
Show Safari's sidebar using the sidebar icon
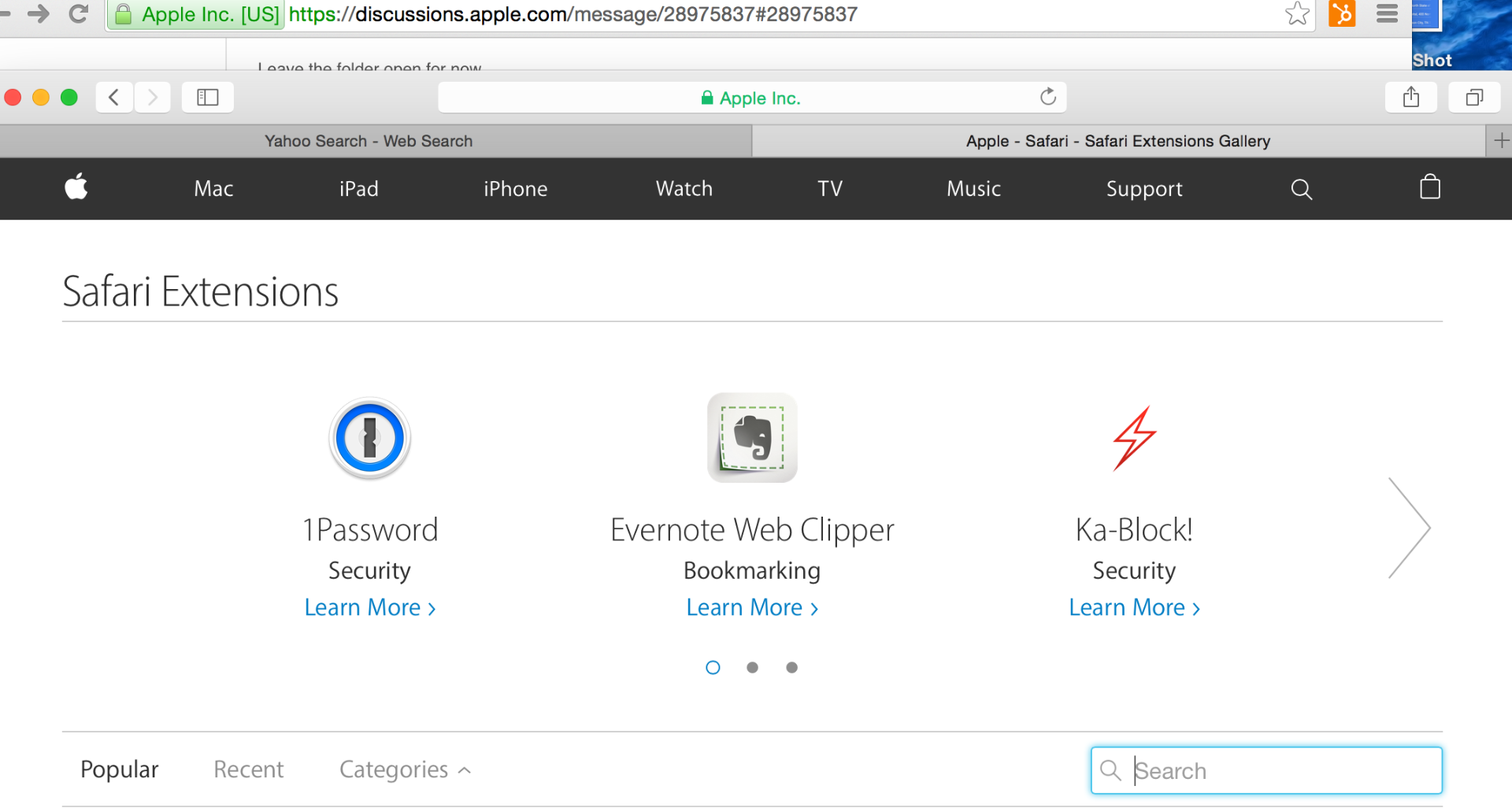point(207,97)
